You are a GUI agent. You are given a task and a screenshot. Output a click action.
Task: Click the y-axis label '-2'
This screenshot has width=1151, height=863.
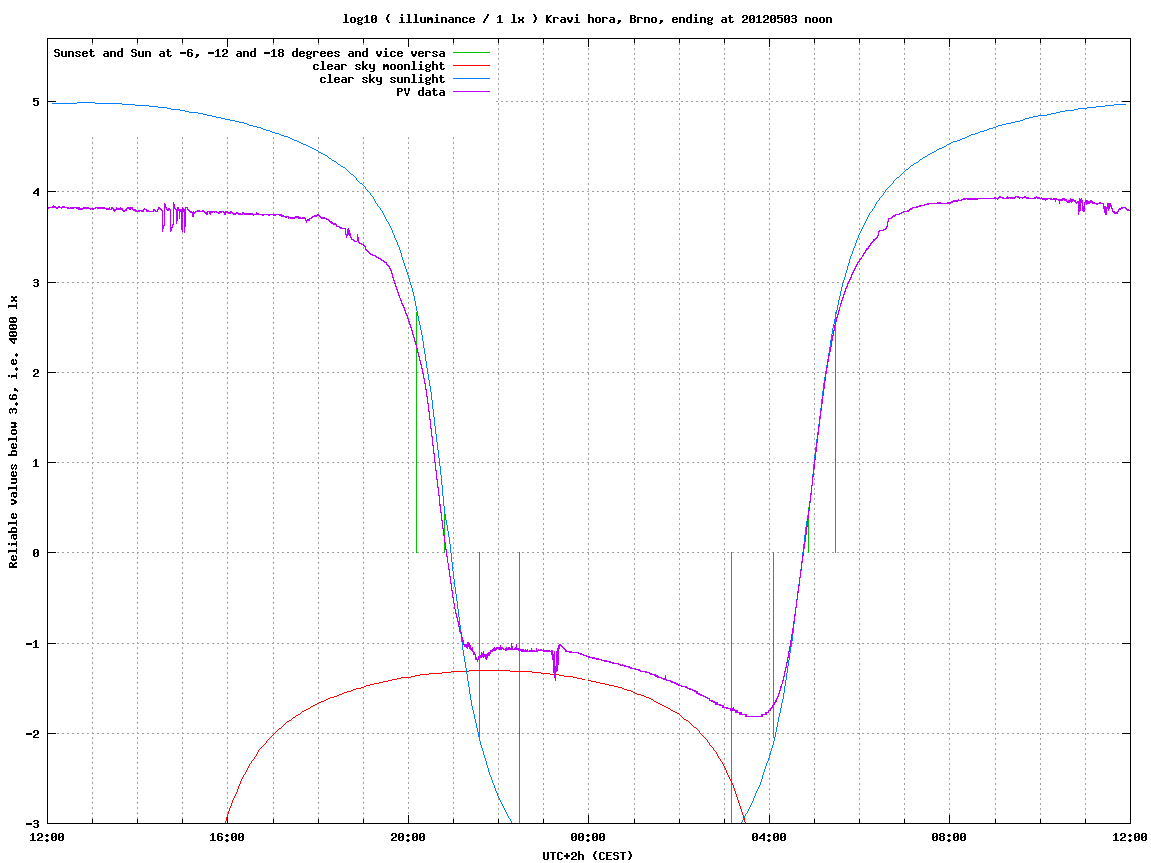coord(33,734)
